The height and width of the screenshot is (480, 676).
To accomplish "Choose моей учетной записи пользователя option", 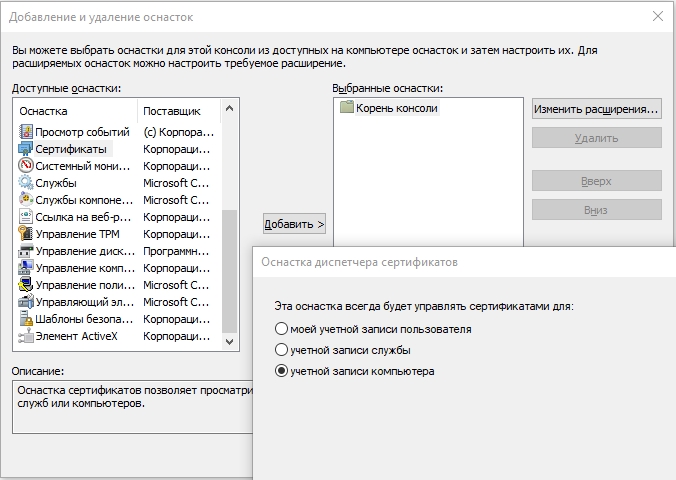I will pos(281,329).
